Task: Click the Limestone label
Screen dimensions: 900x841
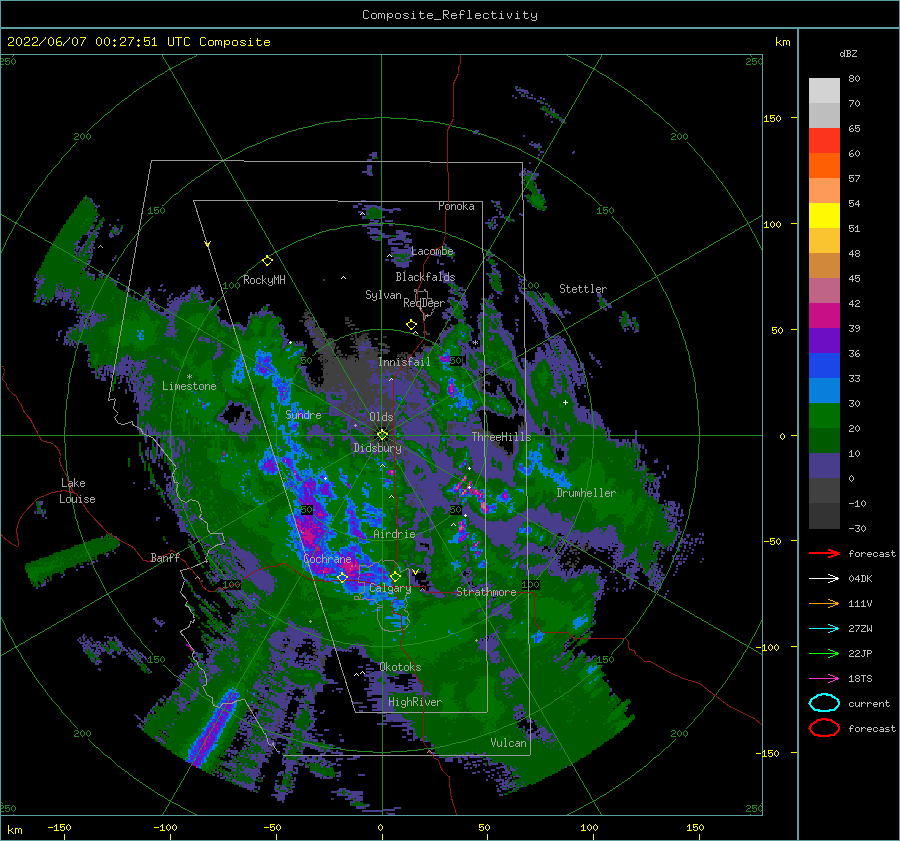Action: [189, 386]
